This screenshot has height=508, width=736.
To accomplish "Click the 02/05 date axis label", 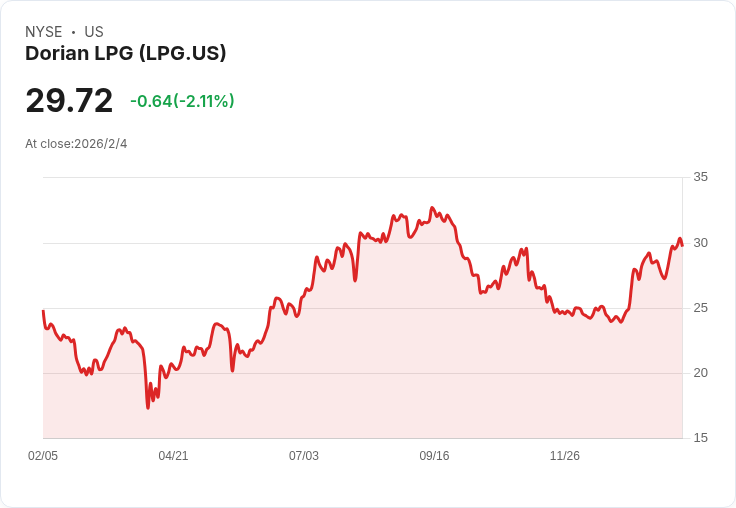I will point(43,456).
